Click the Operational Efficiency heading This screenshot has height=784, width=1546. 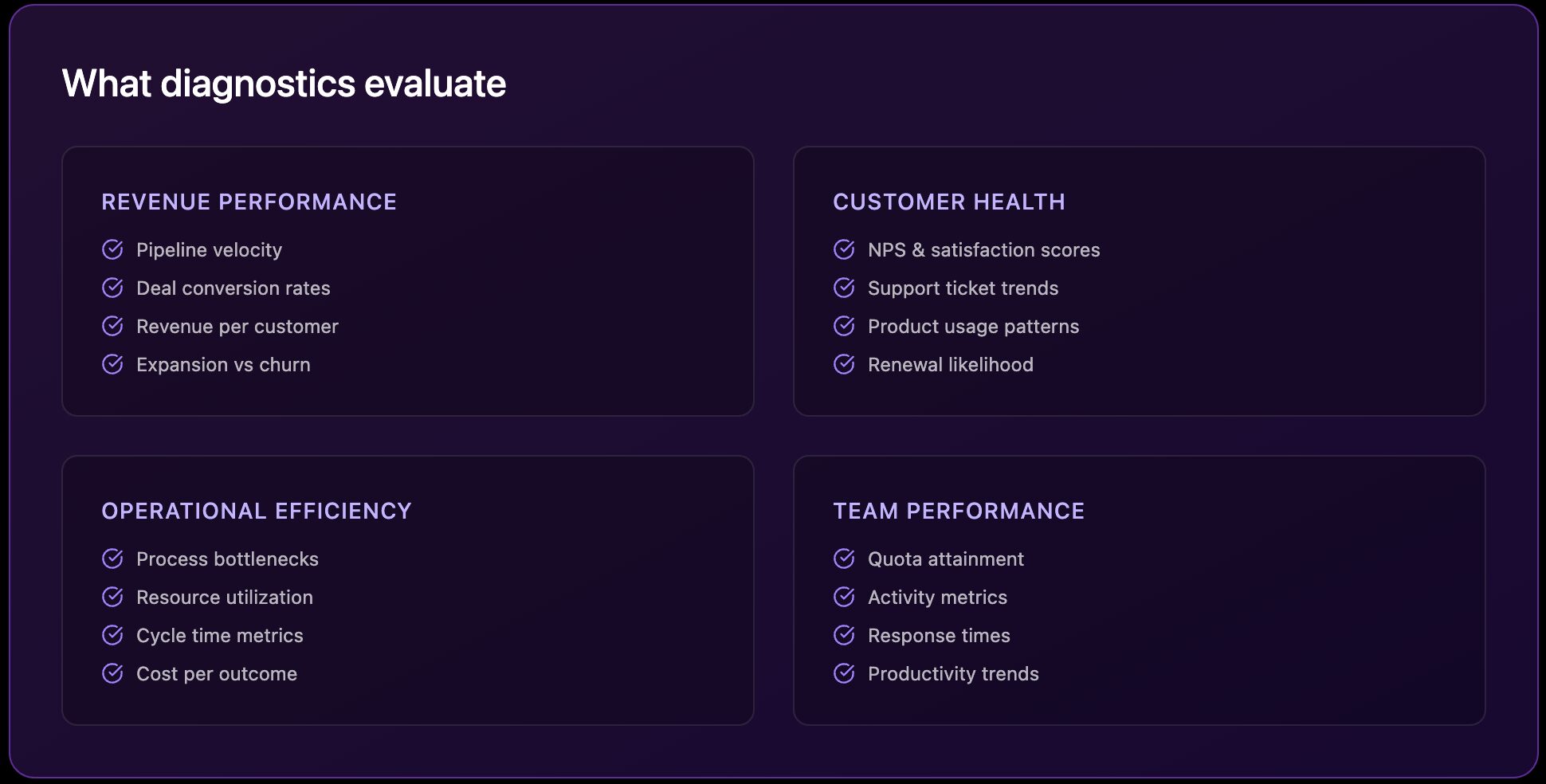coord(256,511)
